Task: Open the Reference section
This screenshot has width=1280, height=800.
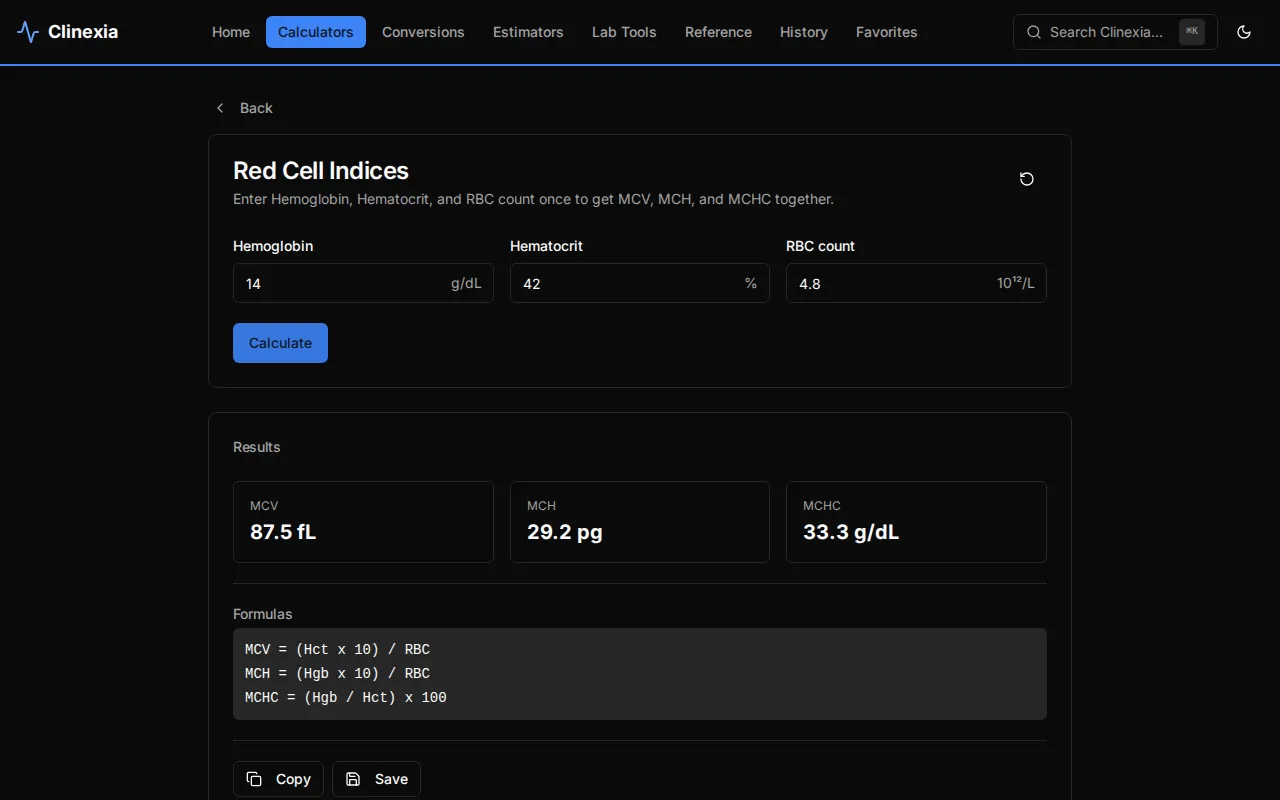Action: (718, 32)
